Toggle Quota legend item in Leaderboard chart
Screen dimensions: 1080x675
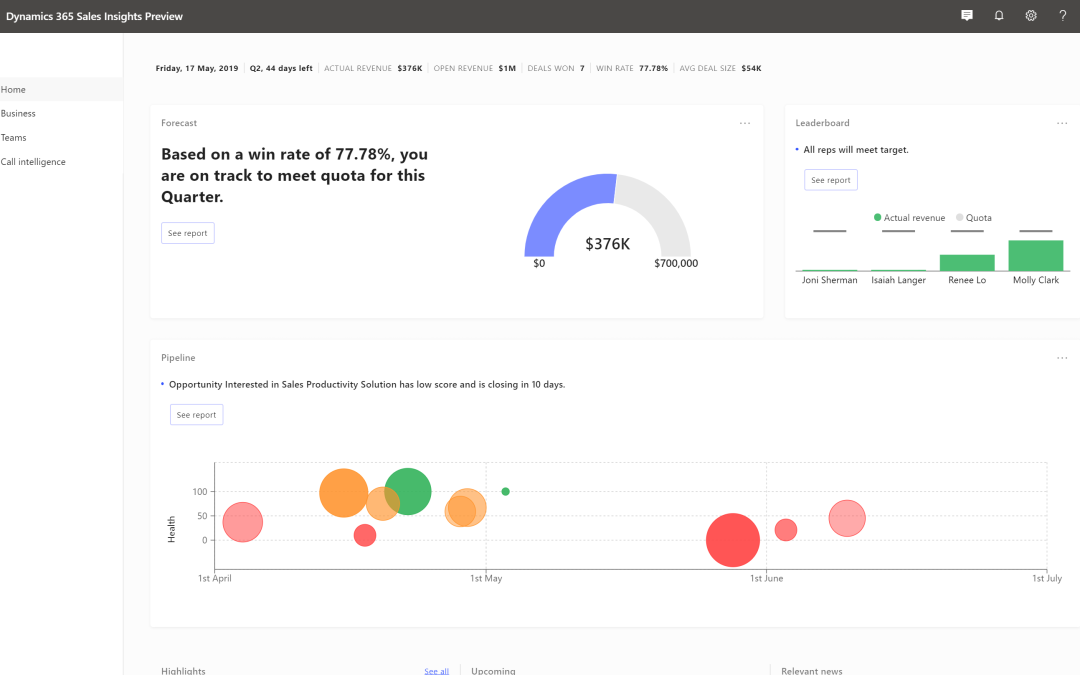tap(973, 218)
